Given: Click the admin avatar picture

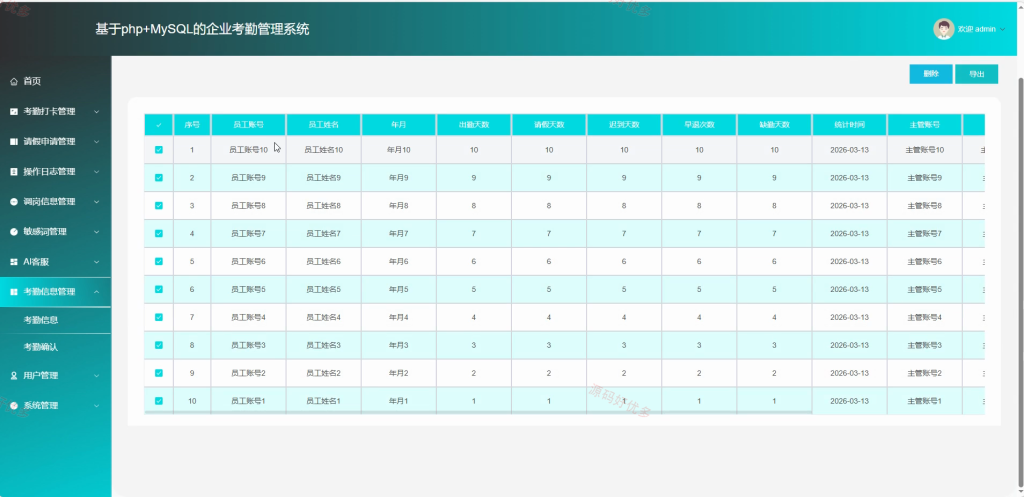Looking at the screenshot, I should coord(944,29).
